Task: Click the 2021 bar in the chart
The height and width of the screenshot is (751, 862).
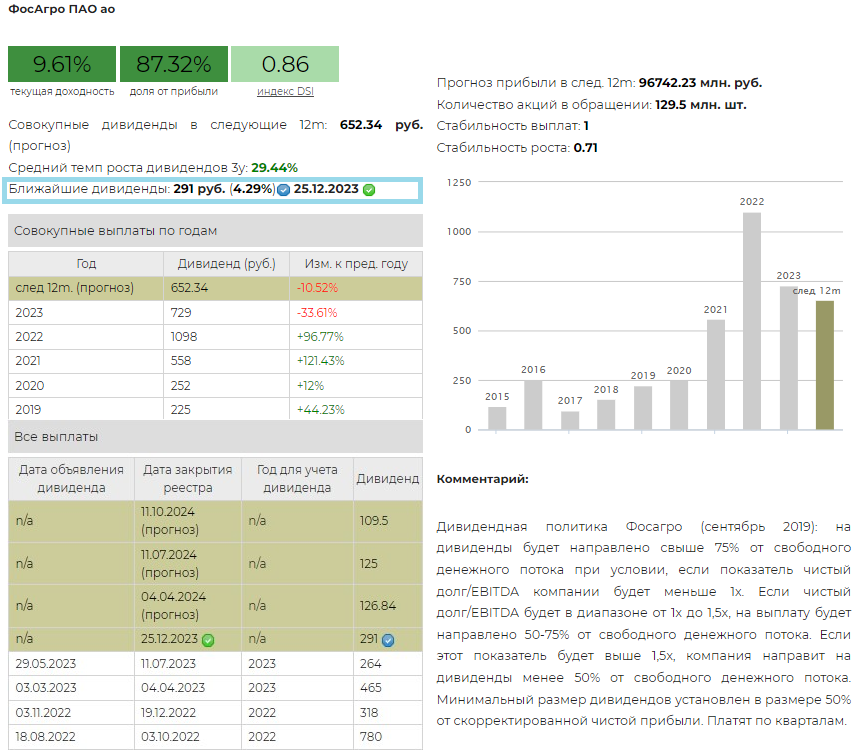Action: (x=715, y=375)
